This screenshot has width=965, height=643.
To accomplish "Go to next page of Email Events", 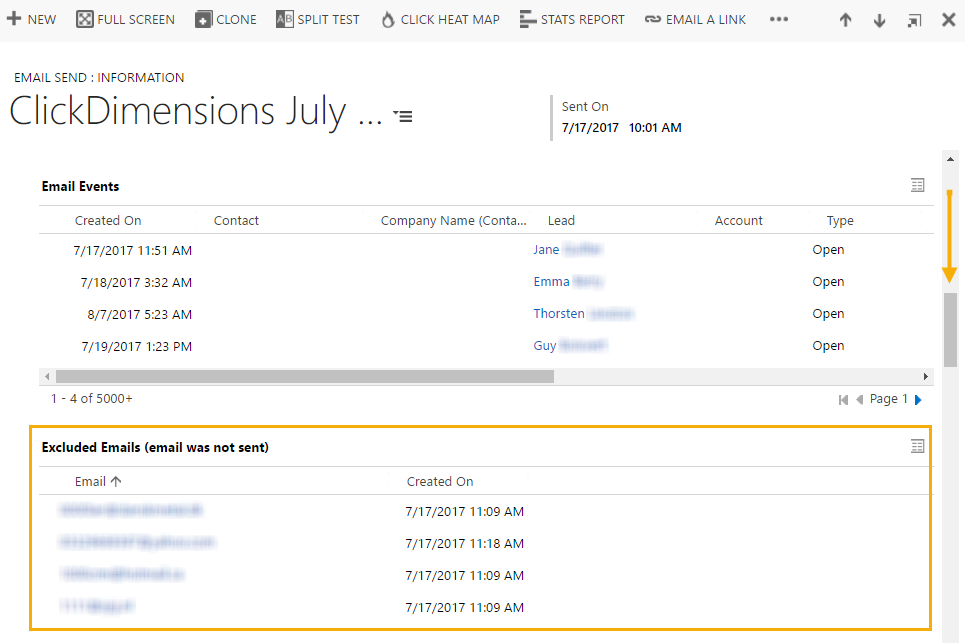I will (x=918, y=399).
